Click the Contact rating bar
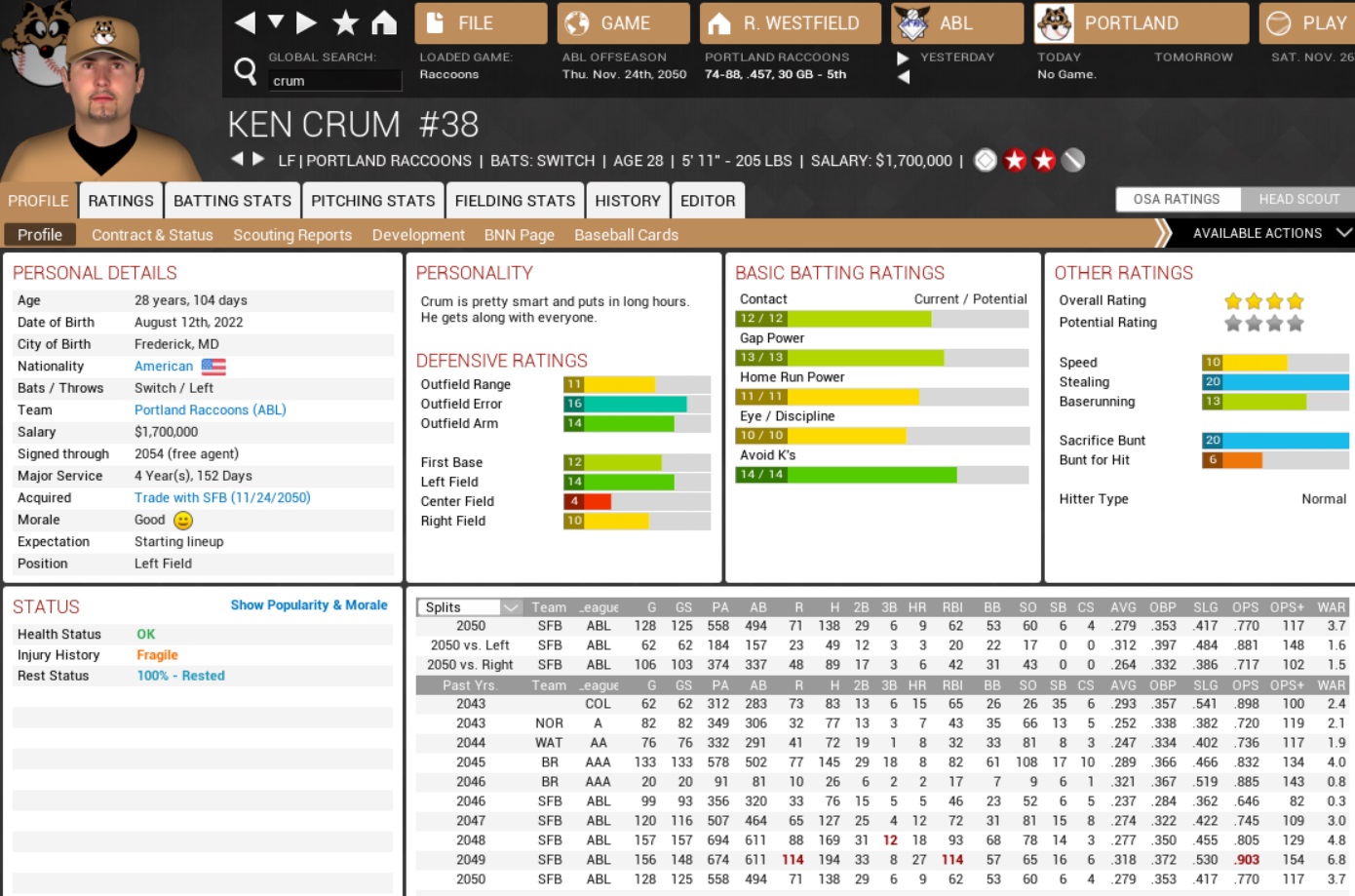This screenshot has height=896, width=1355. point(881,319)
